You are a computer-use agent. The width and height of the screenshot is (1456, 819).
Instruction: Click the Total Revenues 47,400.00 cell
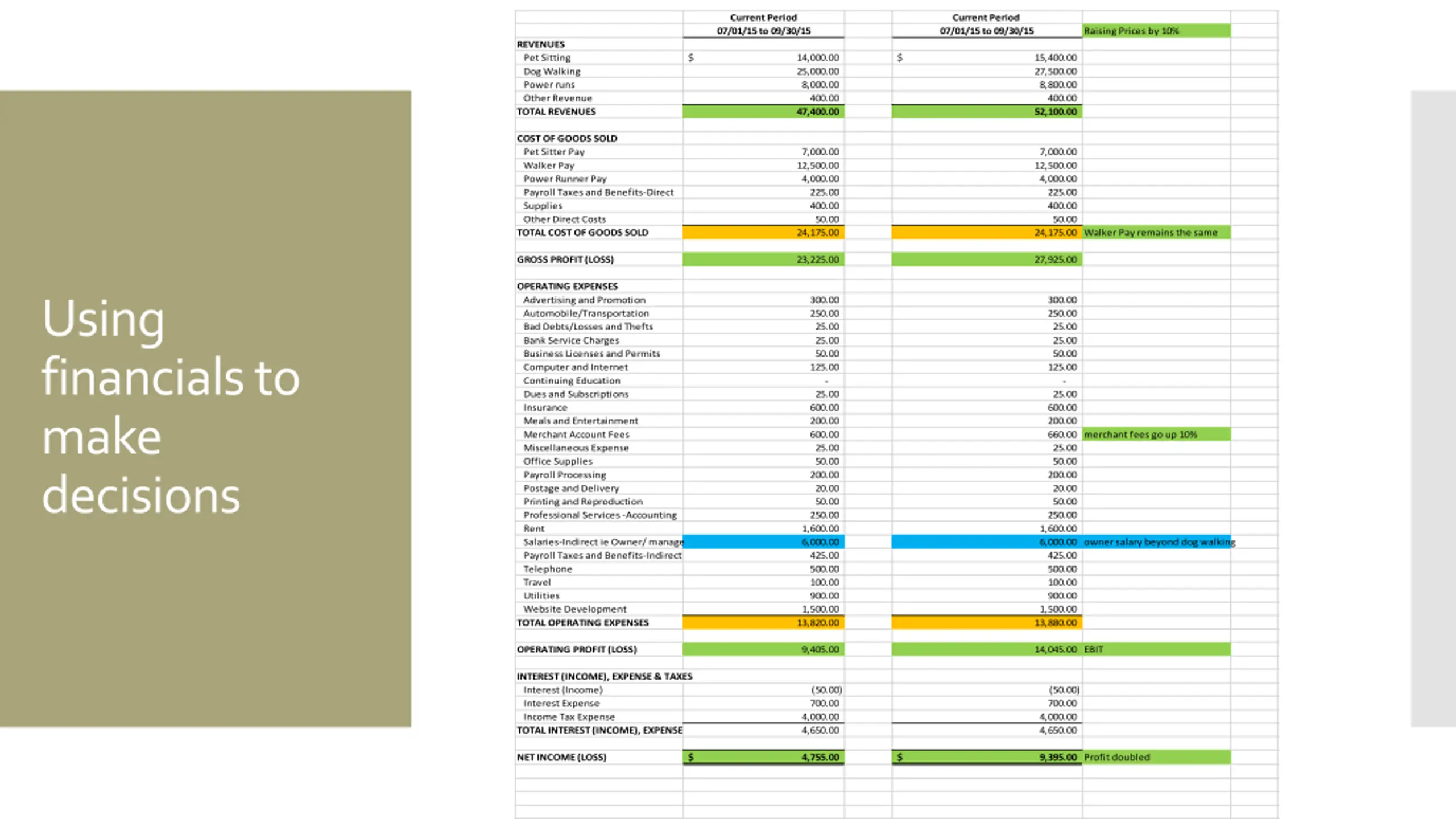[x=763, y=111]
